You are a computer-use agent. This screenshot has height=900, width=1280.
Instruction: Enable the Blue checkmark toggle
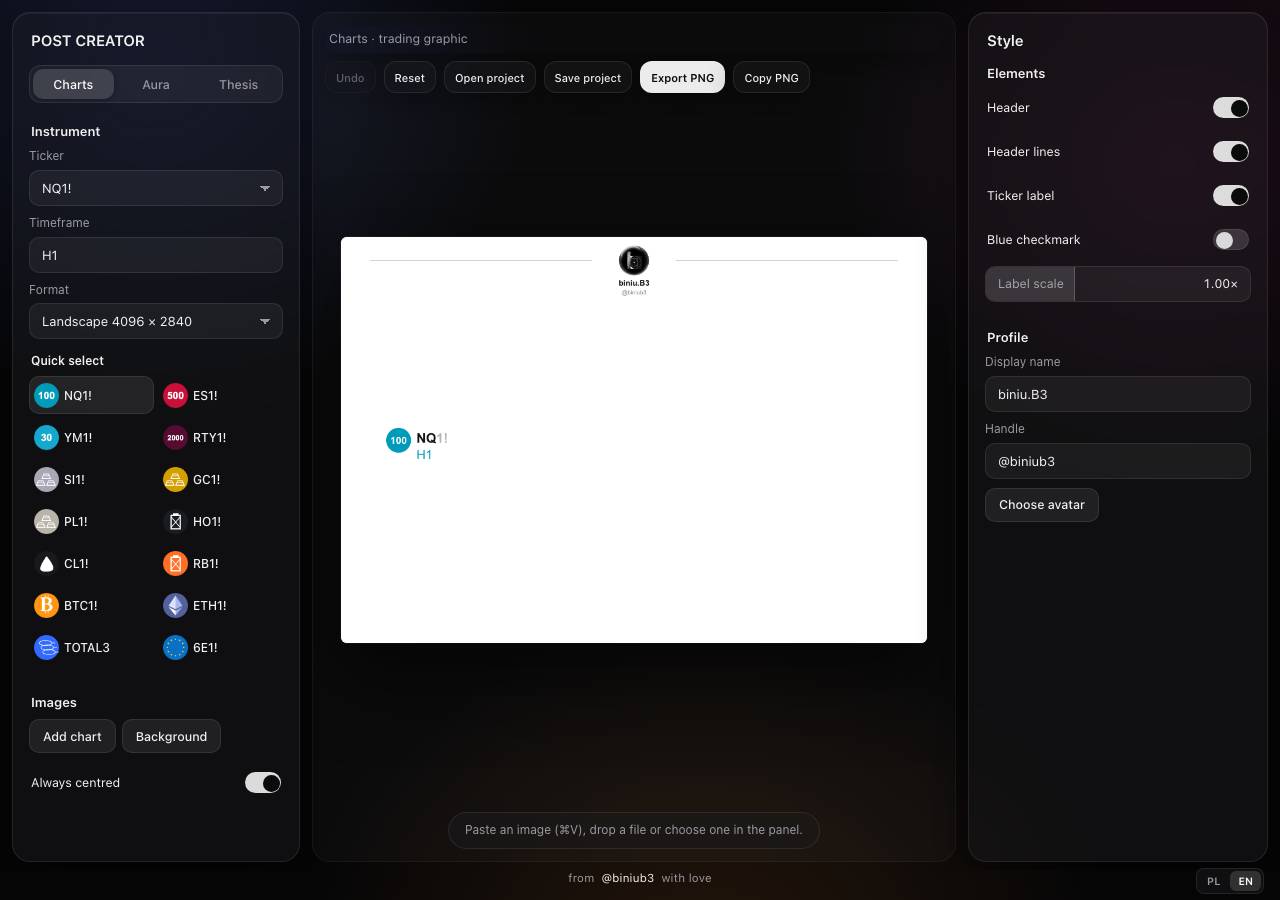[x=1231, y=239]
